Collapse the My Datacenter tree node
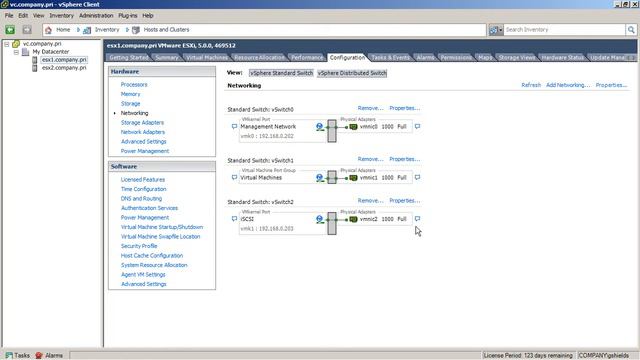Viewport: 640px width, 360px height. point(16,52)
